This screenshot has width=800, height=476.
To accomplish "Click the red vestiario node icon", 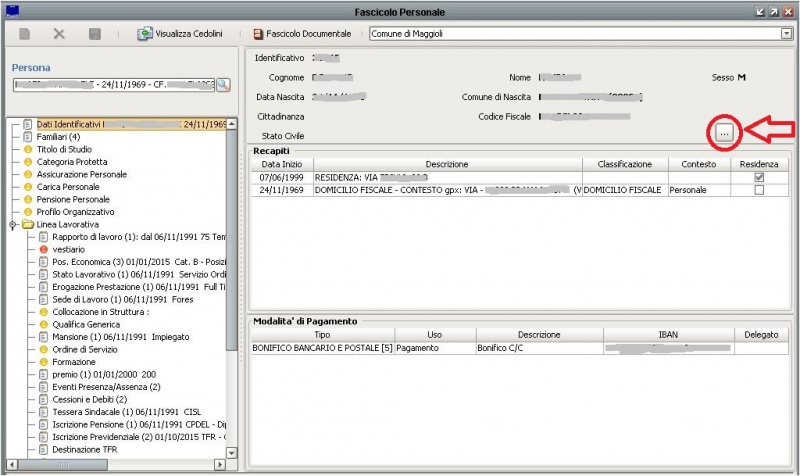I will (x=44, y=249).
